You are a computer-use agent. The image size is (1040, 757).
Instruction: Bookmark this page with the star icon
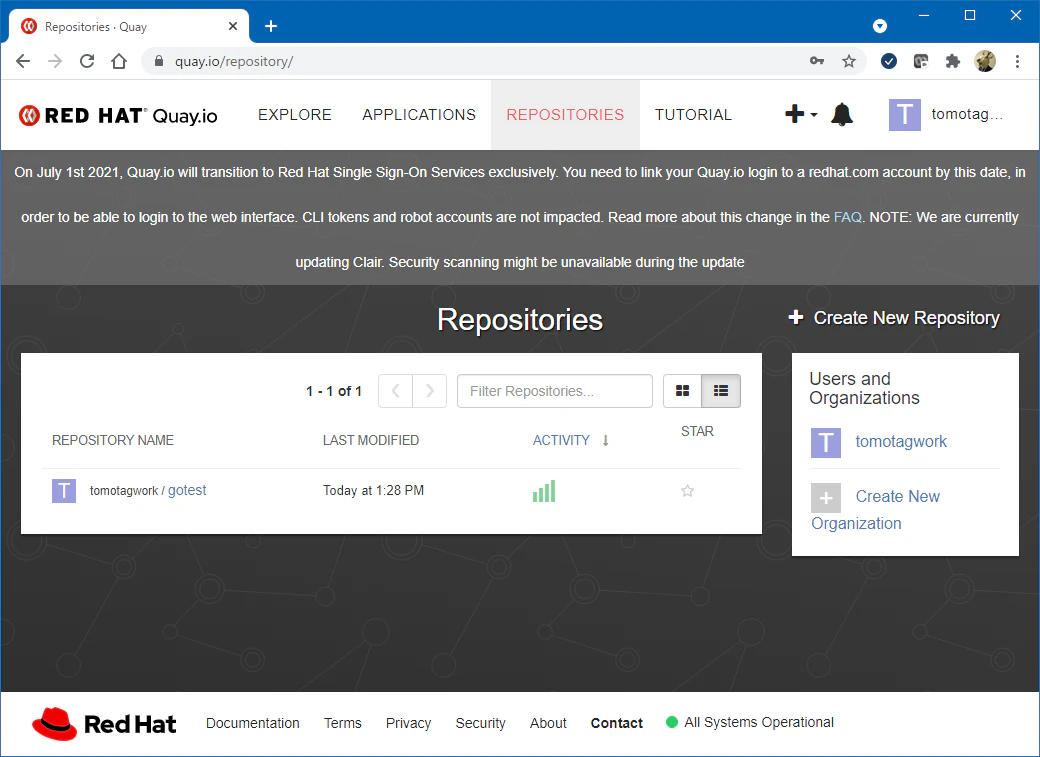click(849, 61)
